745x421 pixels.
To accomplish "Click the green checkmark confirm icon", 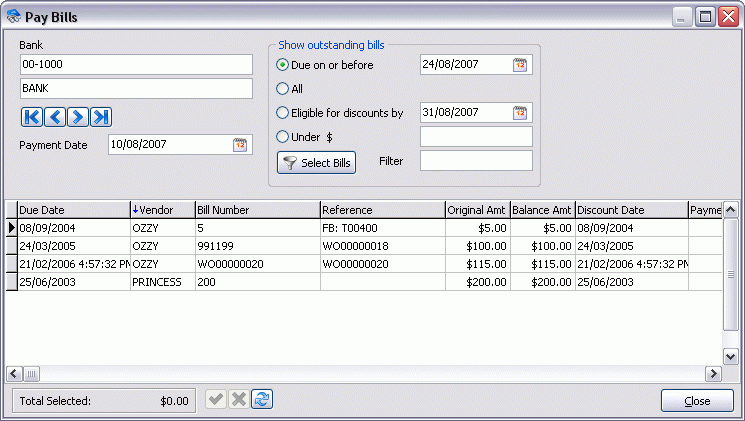I will [215, 400].
